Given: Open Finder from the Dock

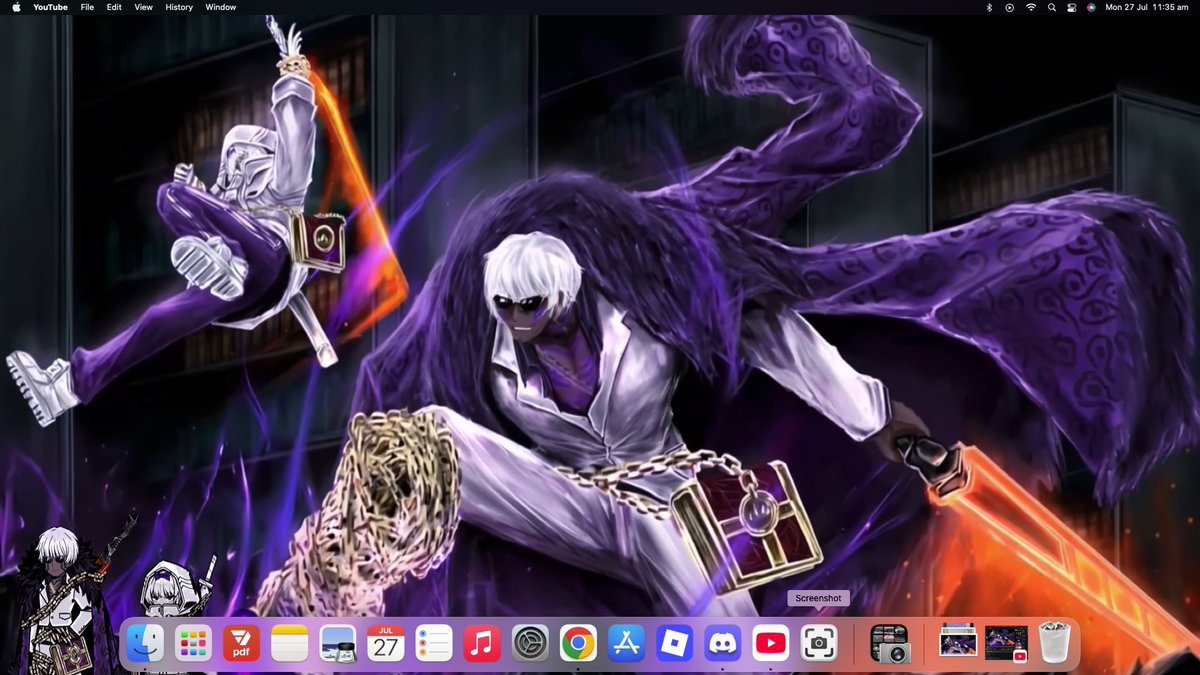Looking at the screenshot, I should (146, 644).
